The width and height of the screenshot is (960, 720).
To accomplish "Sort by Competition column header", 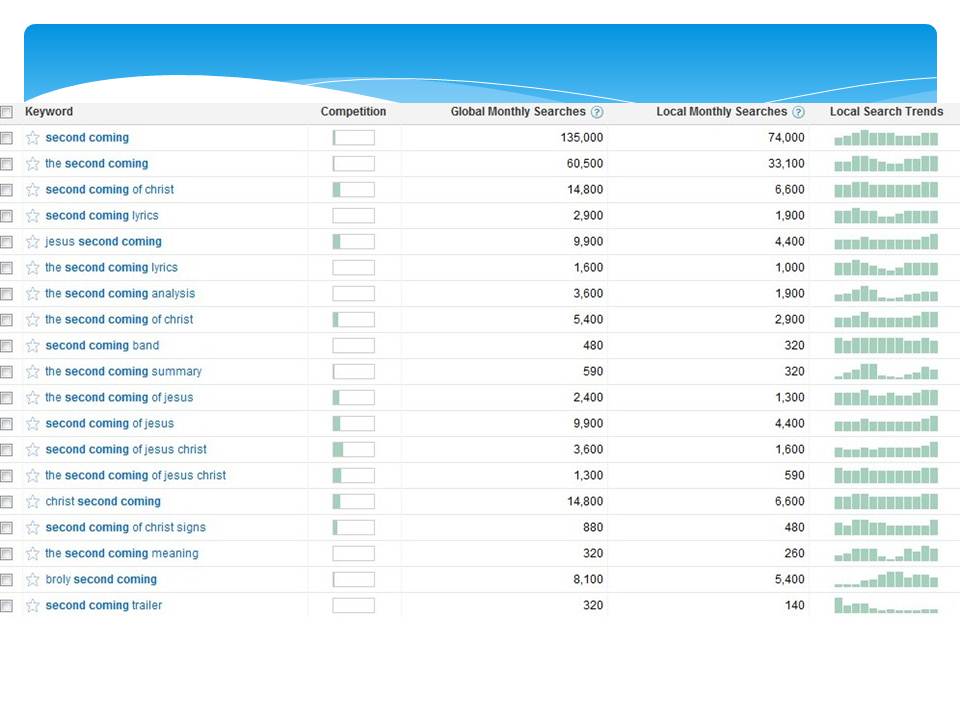I will coord(353,112).
